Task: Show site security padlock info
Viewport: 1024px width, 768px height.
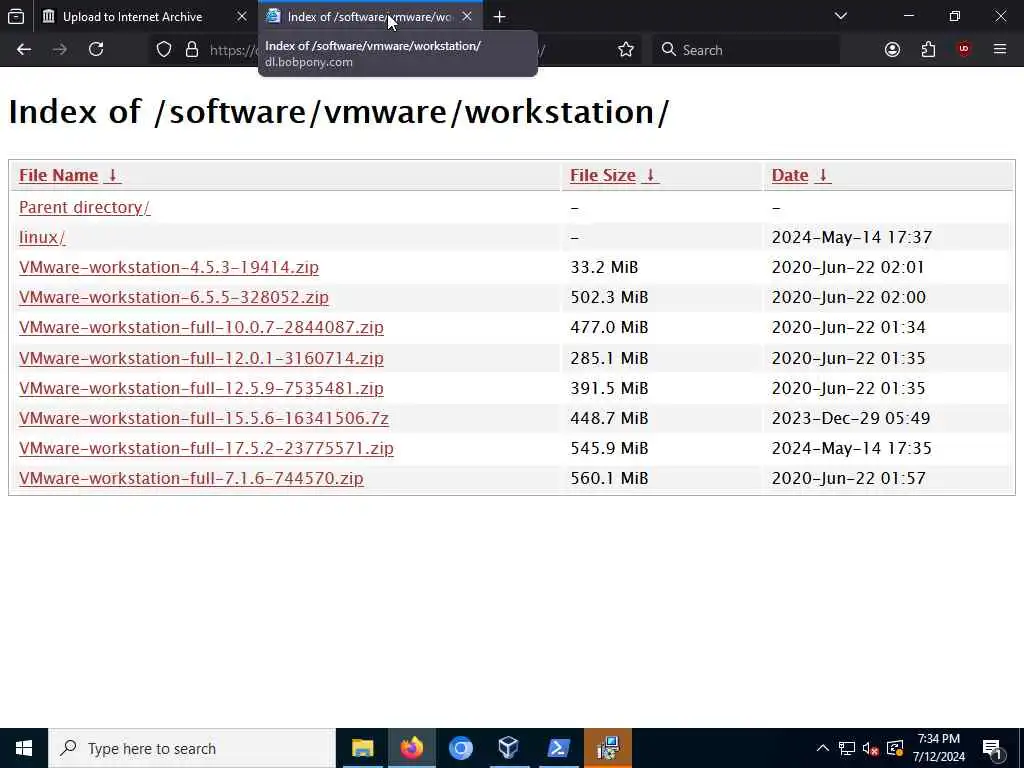Action: (191, 50)
